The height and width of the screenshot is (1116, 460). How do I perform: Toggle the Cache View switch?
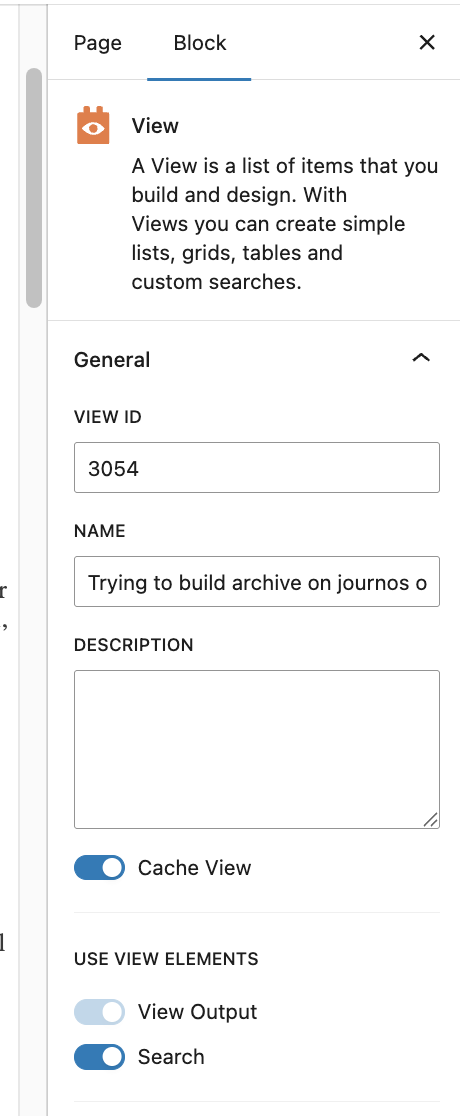point(100,868)
